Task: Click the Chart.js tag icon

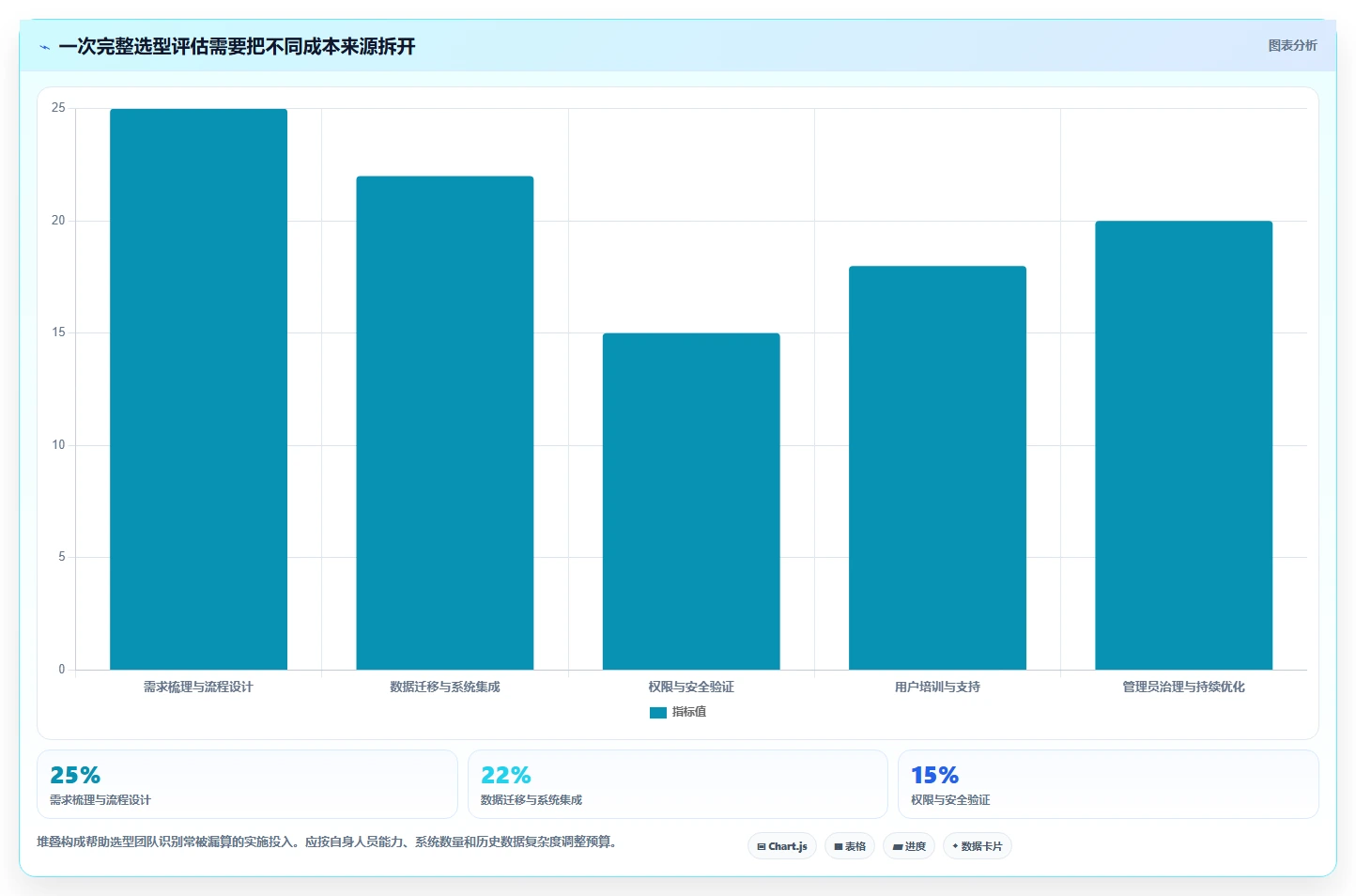Action: (762, 847)
